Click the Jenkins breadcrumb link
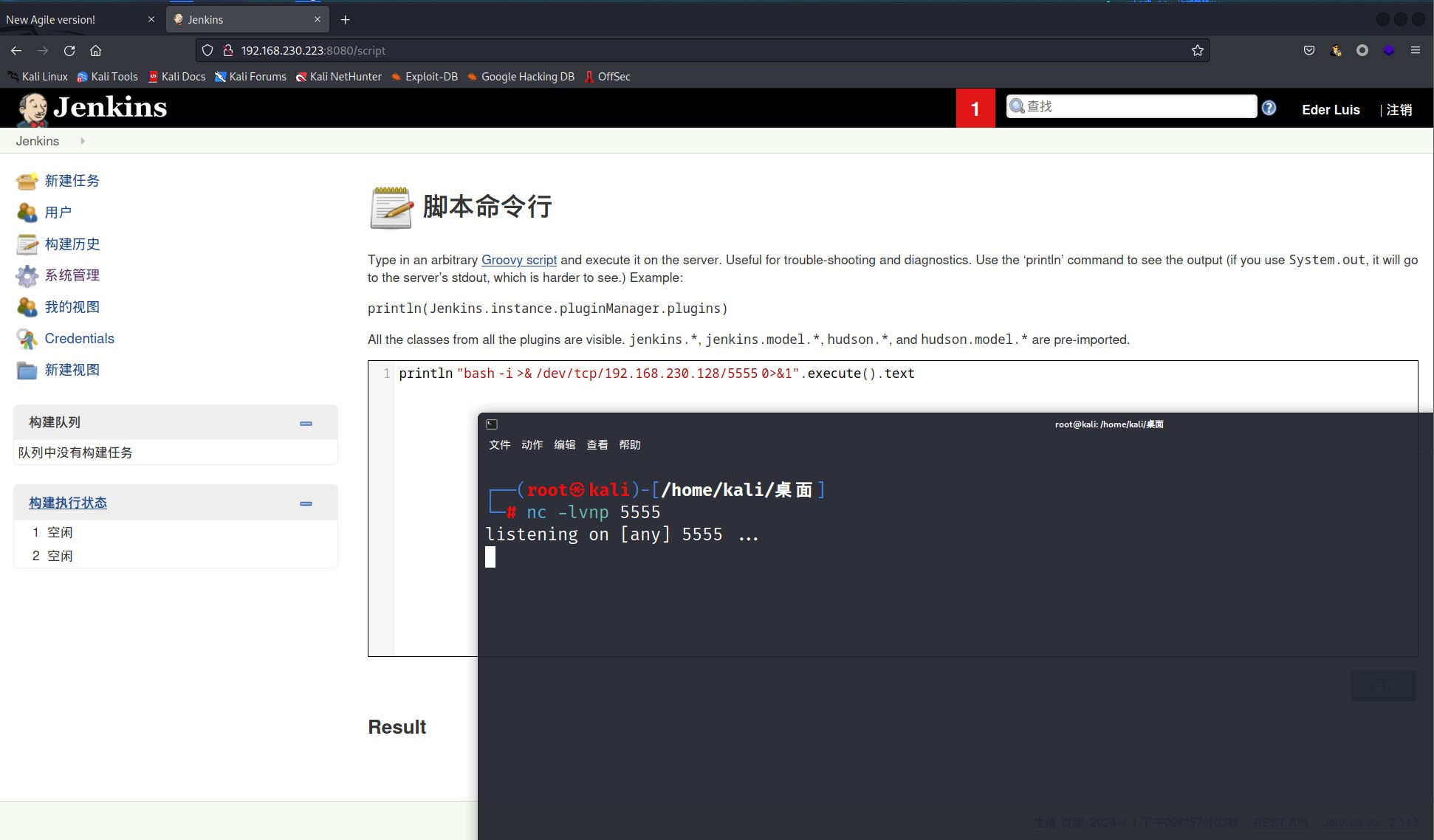 [x=38, y=141]
